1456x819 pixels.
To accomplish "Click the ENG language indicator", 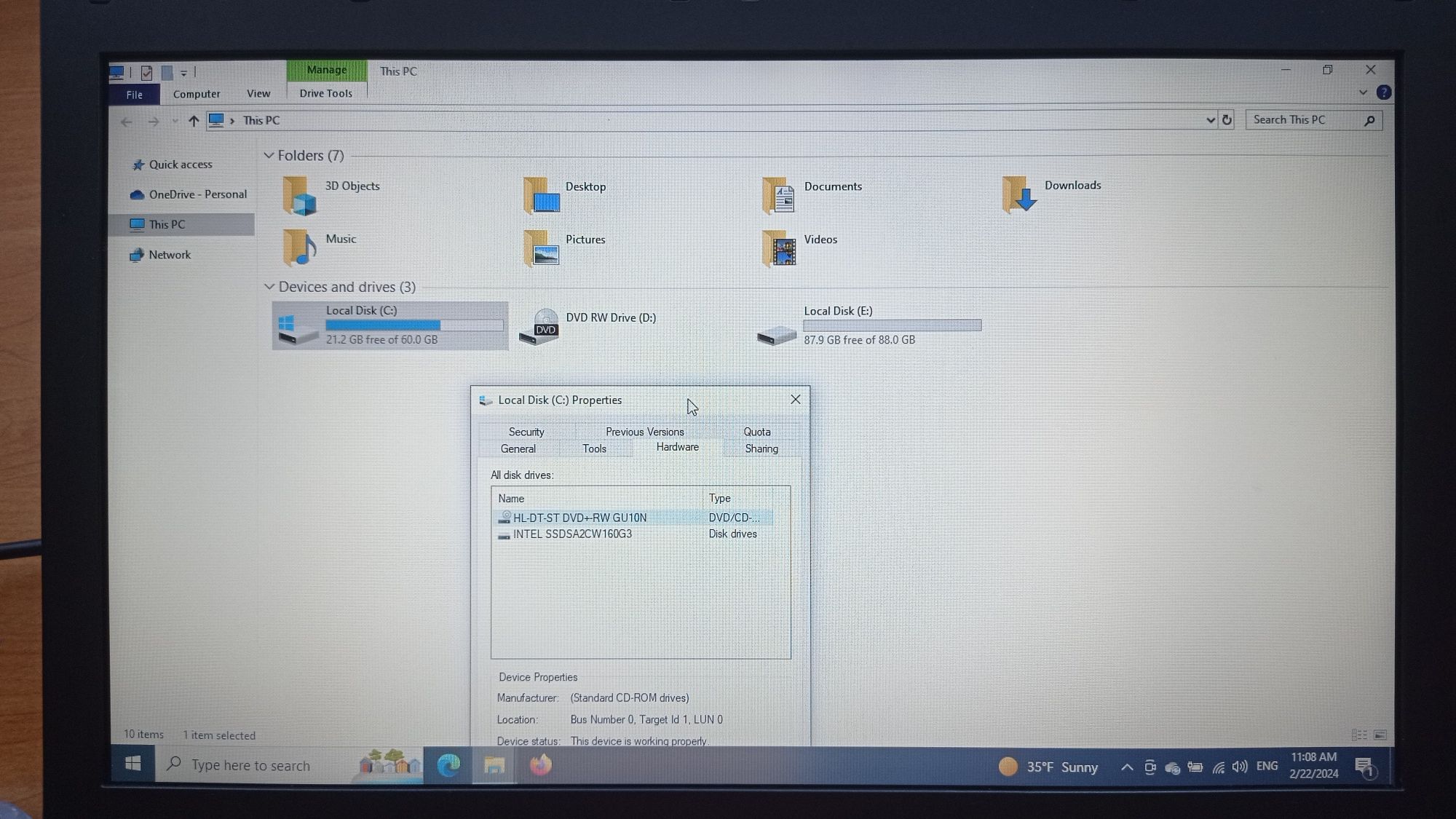I will coord(1267,766).
